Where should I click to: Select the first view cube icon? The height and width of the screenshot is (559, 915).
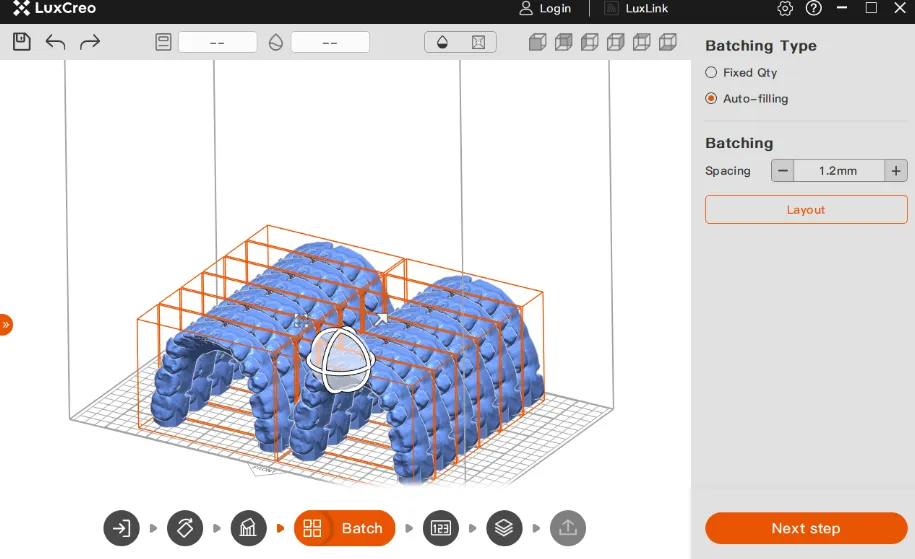coord(537,42)
